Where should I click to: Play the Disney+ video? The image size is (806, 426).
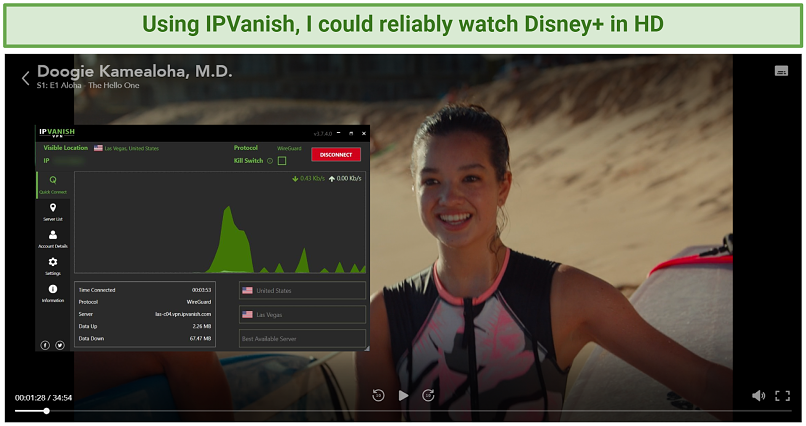click(x=404, y=395)
